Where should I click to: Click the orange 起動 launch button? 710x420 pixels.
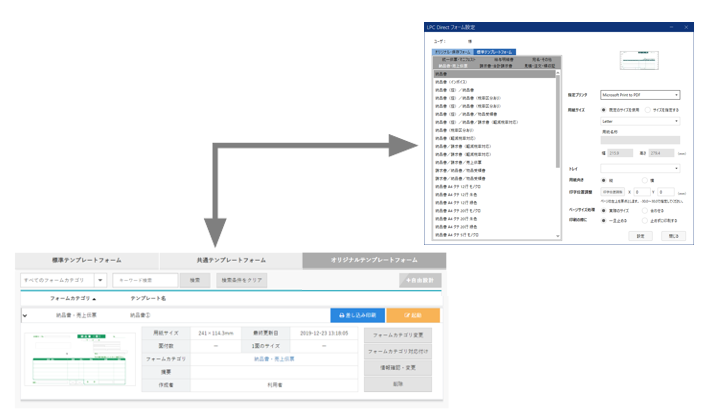coord(413,315)
